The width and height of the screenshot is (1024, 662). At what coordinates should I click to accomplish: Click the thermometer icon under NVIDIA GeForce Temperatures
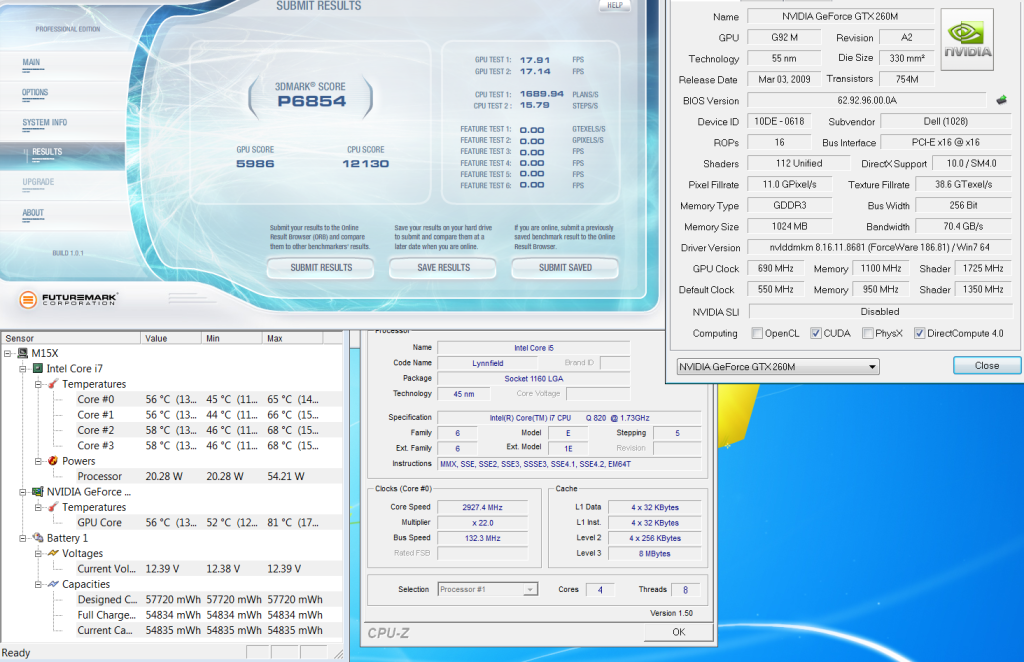click(54, 507)
